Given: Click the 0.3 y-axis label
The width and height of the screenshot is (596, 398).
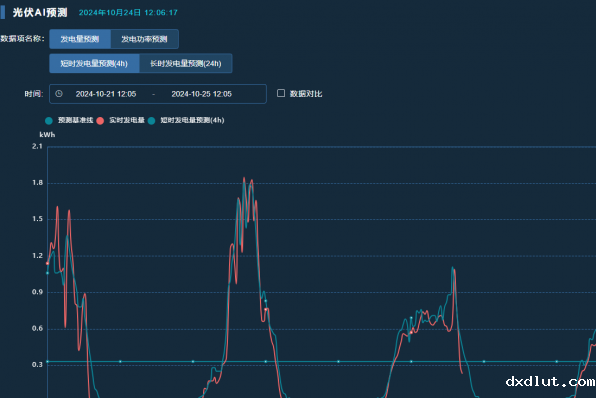Looking at the screenshot, I should point(37,365).
